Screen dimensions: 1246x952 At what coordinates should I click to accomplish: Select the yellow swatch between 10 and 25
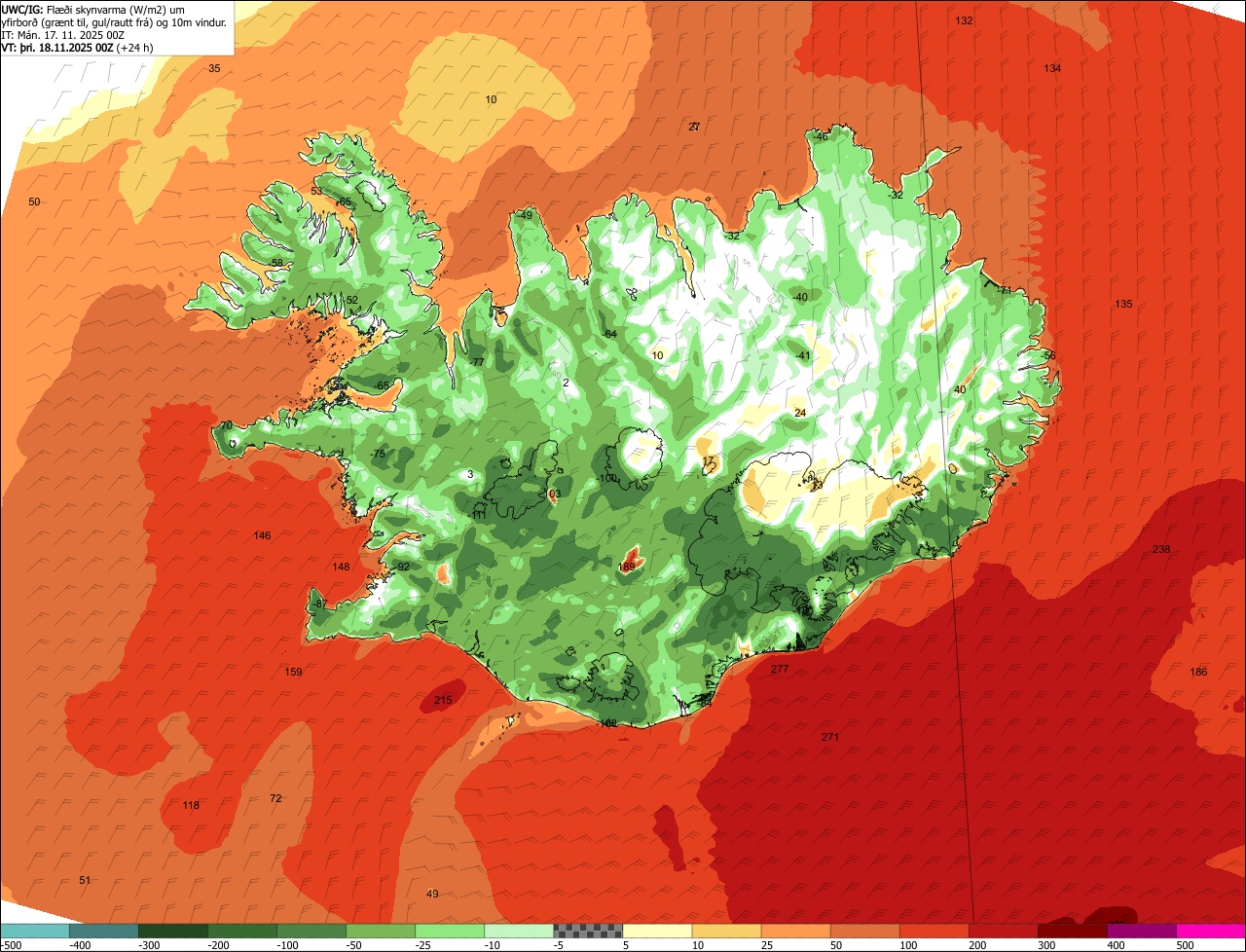pyautogui.click(x=726, y=931)
